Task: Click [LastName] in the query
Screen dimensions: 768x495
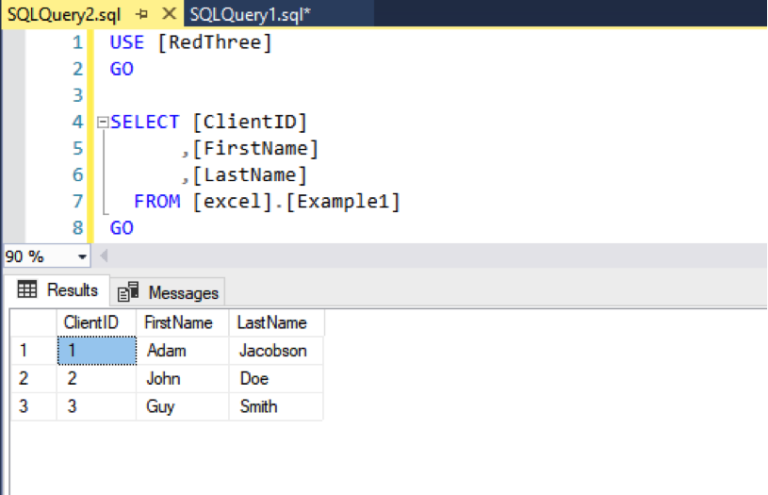Action: click(250, 175)
